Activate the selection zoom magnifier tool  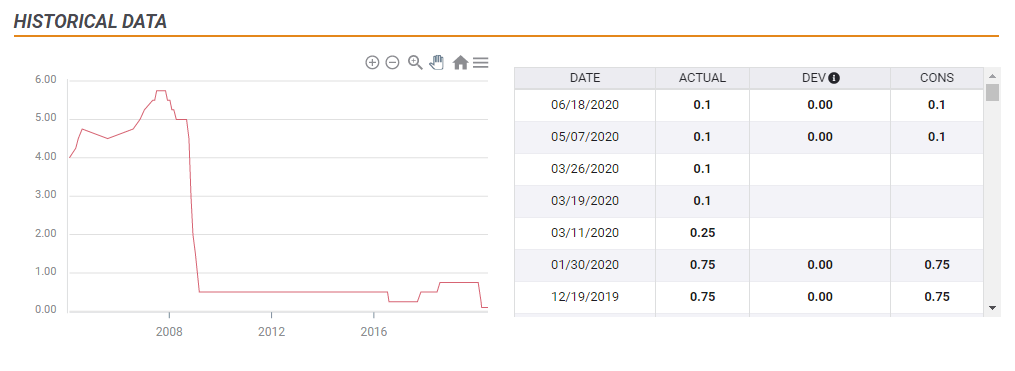pos(415,62)
